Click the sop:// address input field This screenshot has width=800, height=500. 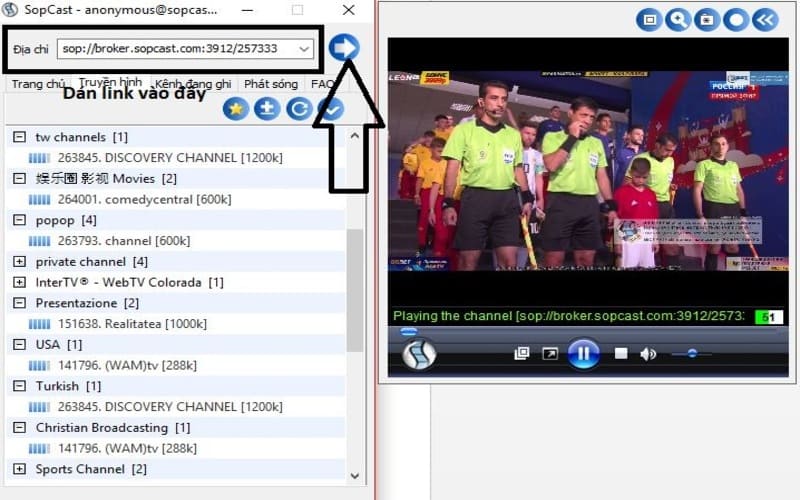175,48
